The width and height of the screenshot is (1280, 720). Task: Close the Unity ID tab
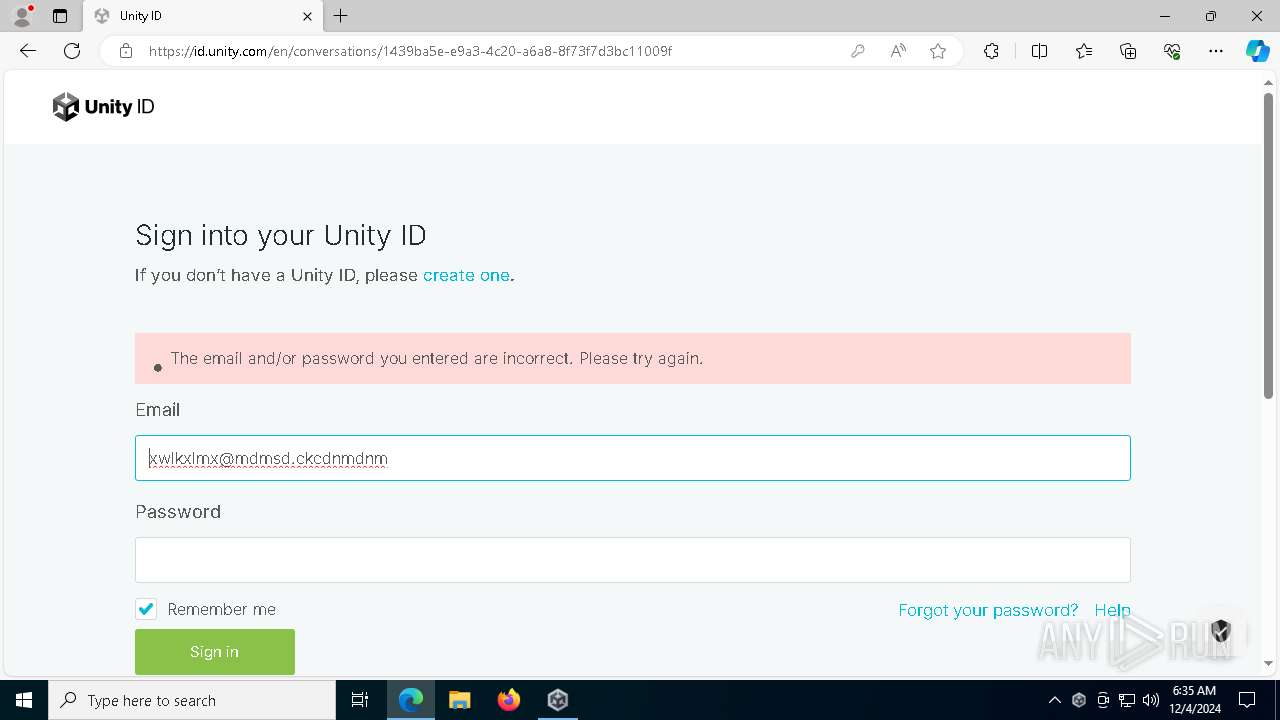307,16
